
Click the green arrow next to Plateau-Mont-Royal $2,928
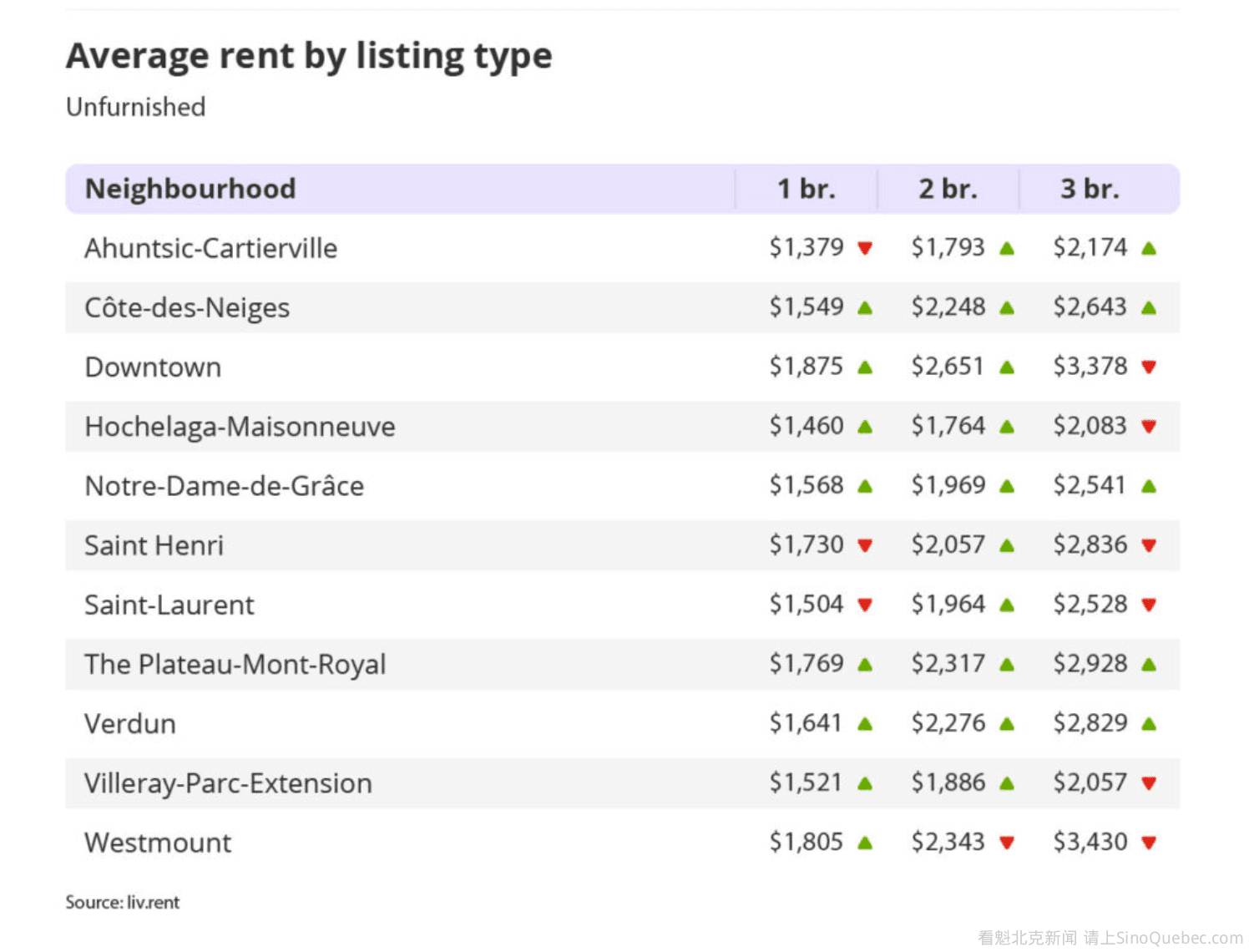click(x=1149, y=665)
